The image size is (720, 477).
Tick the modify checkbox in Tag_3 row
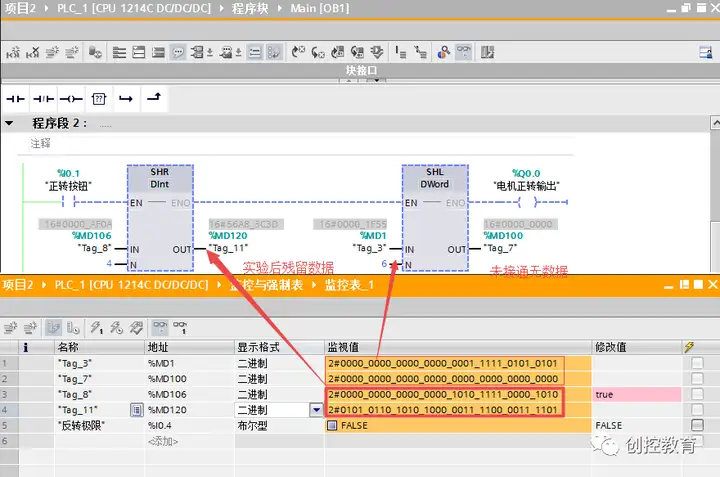point(697,363)
